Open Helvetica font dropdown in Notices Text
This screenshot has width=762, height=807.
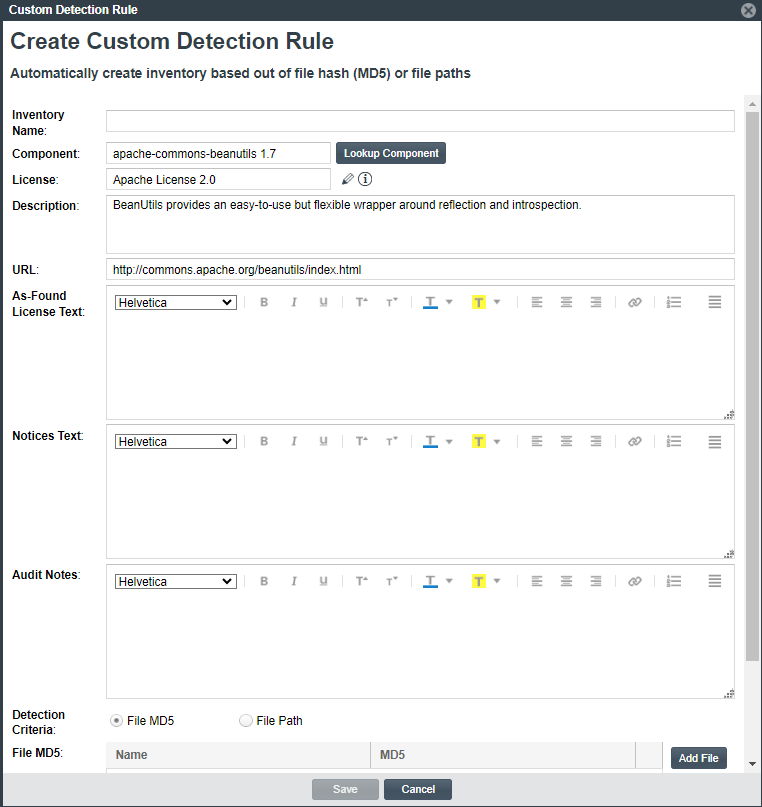tap(176, 441)
